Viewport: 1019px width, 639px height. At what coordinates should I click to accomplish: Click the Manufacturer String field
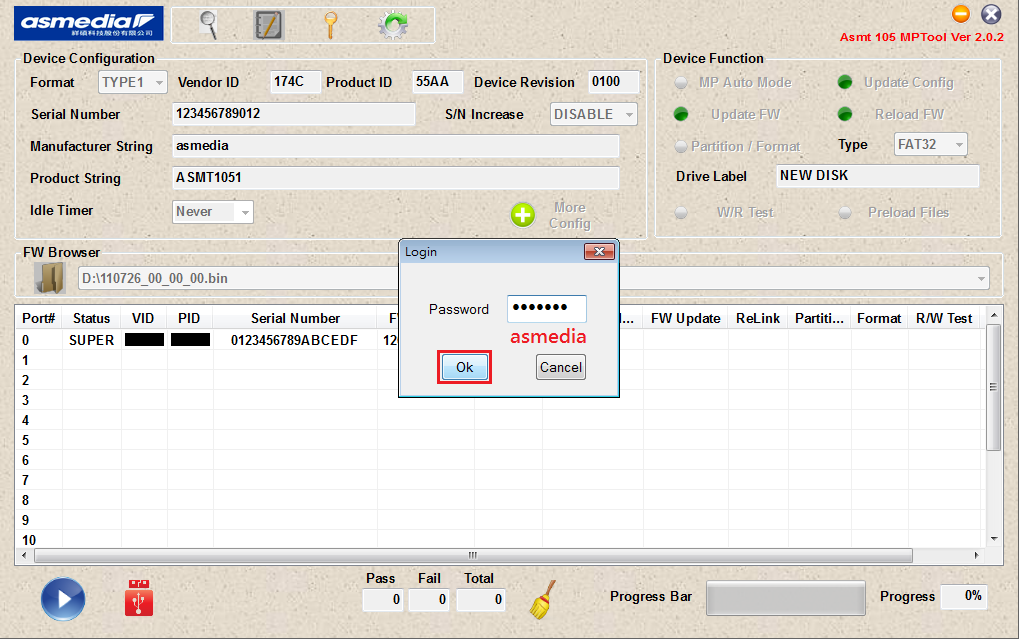[x=395, y=146]
